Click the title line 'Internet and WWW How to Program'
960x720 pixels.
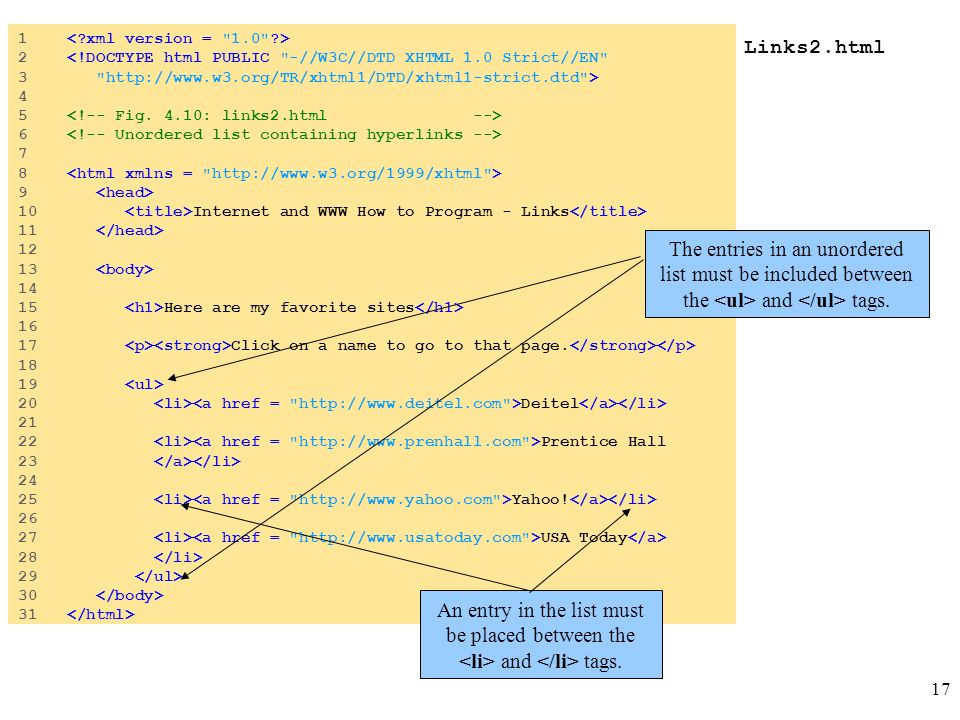point(385,211)
